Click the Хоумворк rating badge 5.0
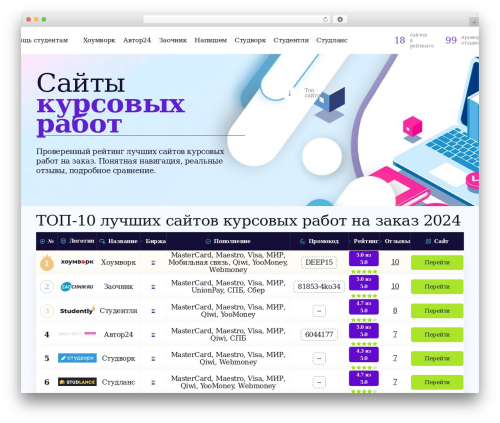Image resolution: width=500 pixels, height=423 pixels. (364, 259)
